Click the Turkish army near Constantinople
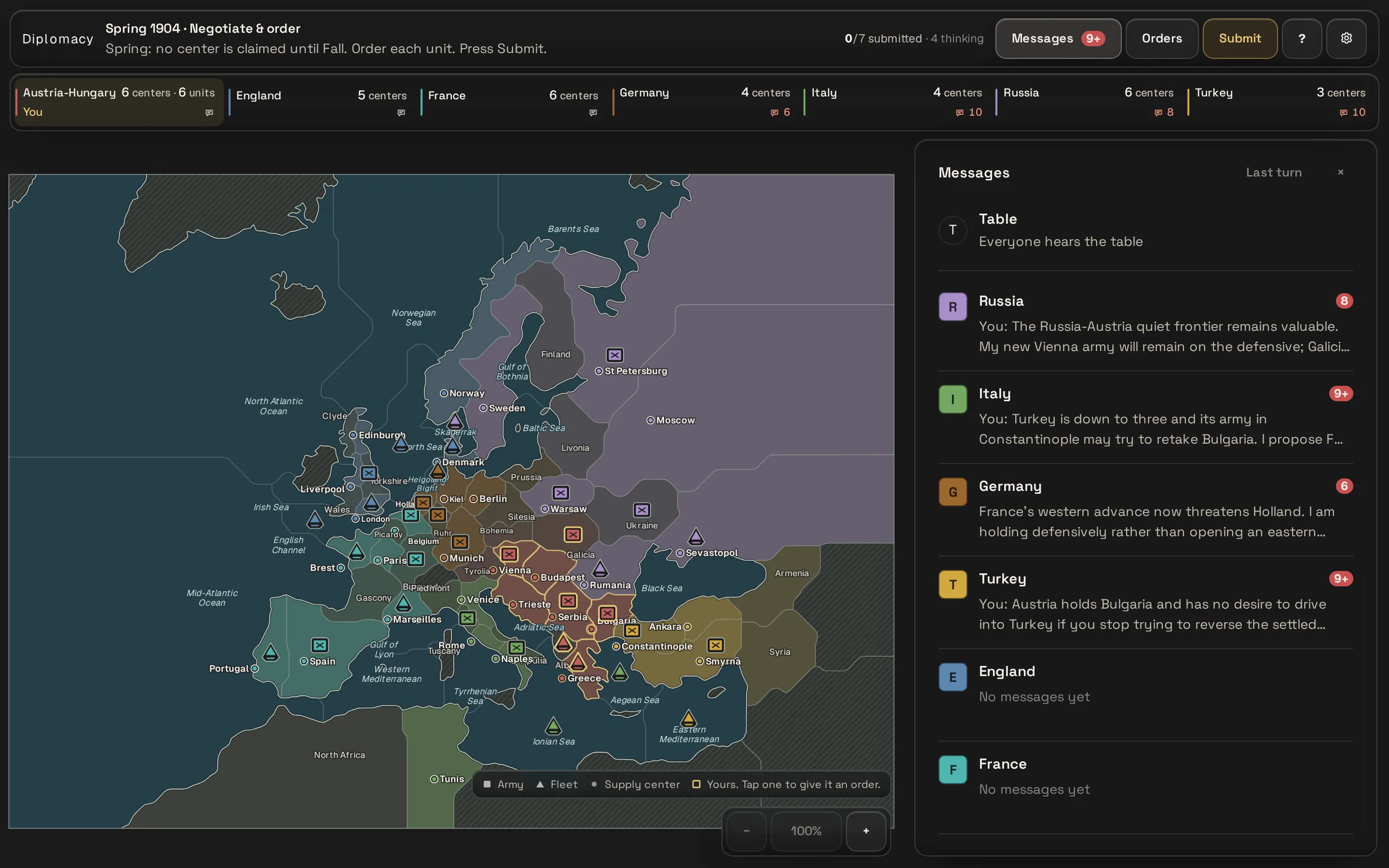 [632, 630]
